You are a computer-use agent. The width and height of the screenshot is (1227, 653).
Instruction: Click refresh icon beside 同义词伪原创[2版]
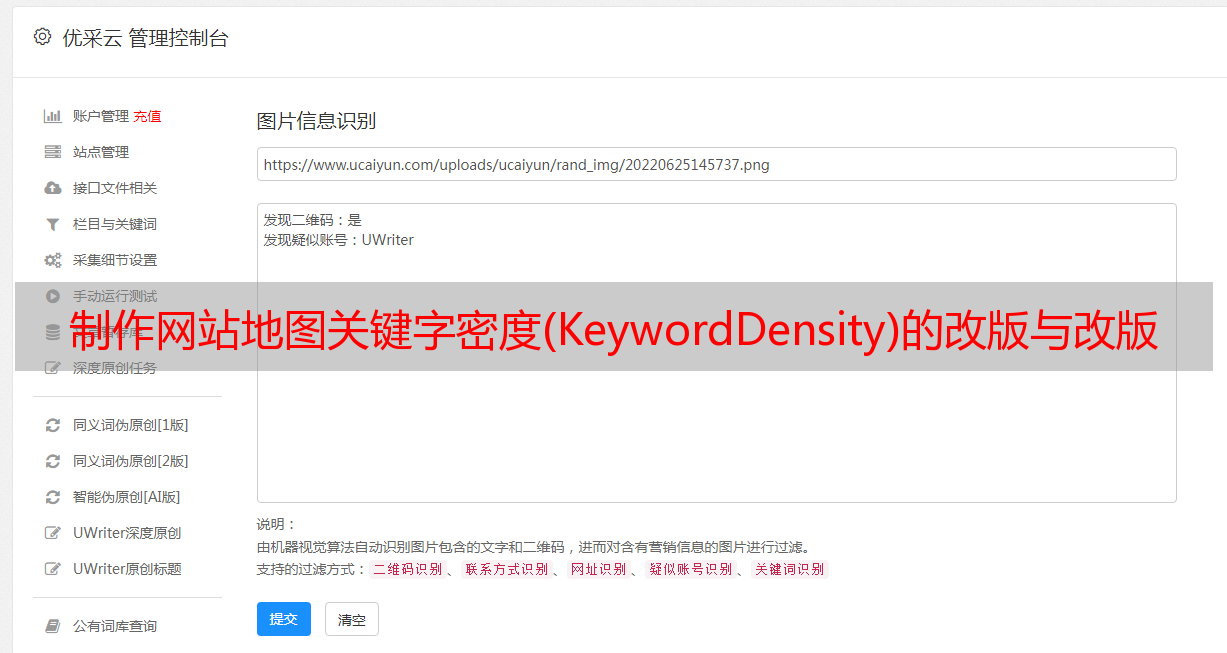pos(53,461)
